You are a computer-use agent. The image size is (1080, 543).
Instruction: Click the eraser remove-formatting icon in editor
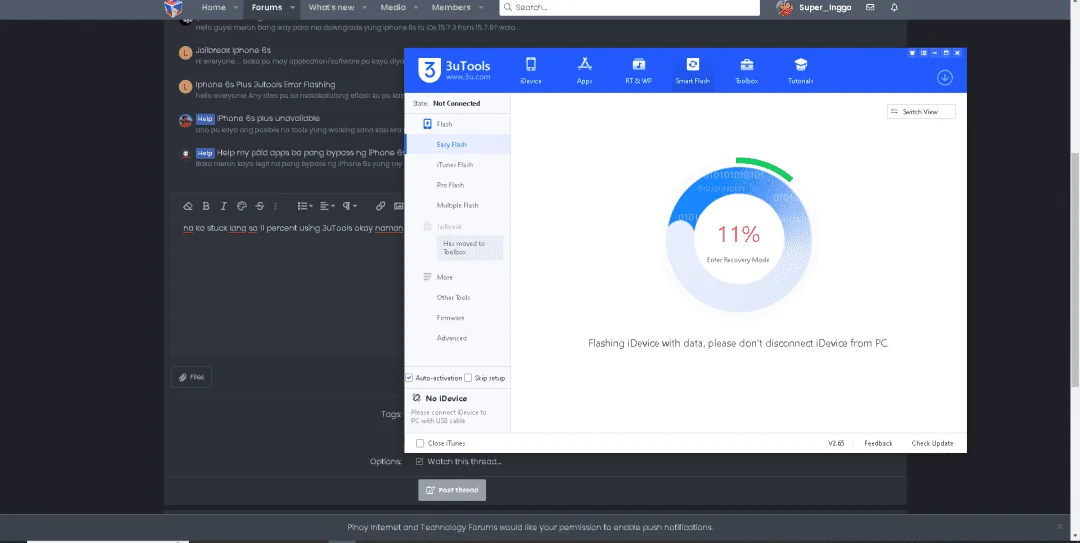[x=187, y=206]
